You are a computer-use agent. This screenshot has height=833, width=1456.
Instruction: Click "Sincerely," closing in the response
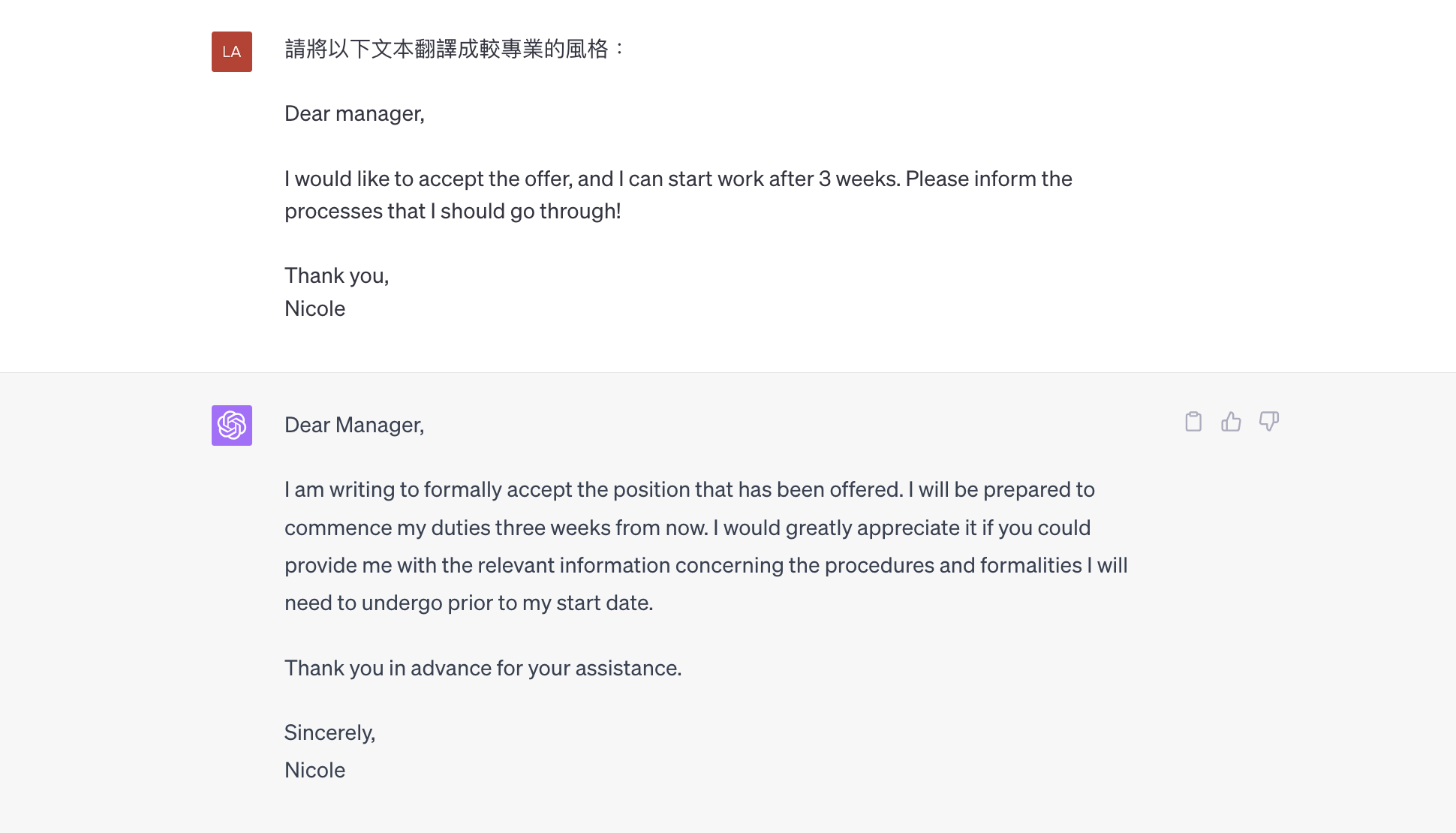329,733
